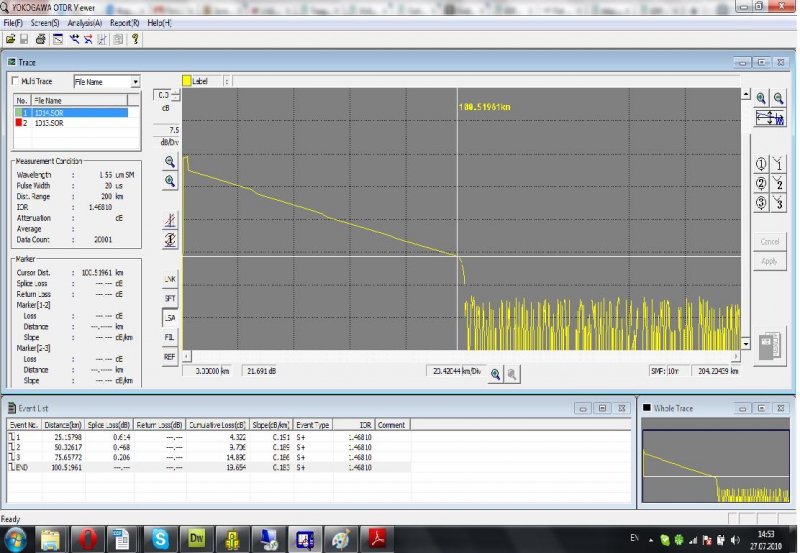Click the top-right right zoom magnifier

(779, 98)
